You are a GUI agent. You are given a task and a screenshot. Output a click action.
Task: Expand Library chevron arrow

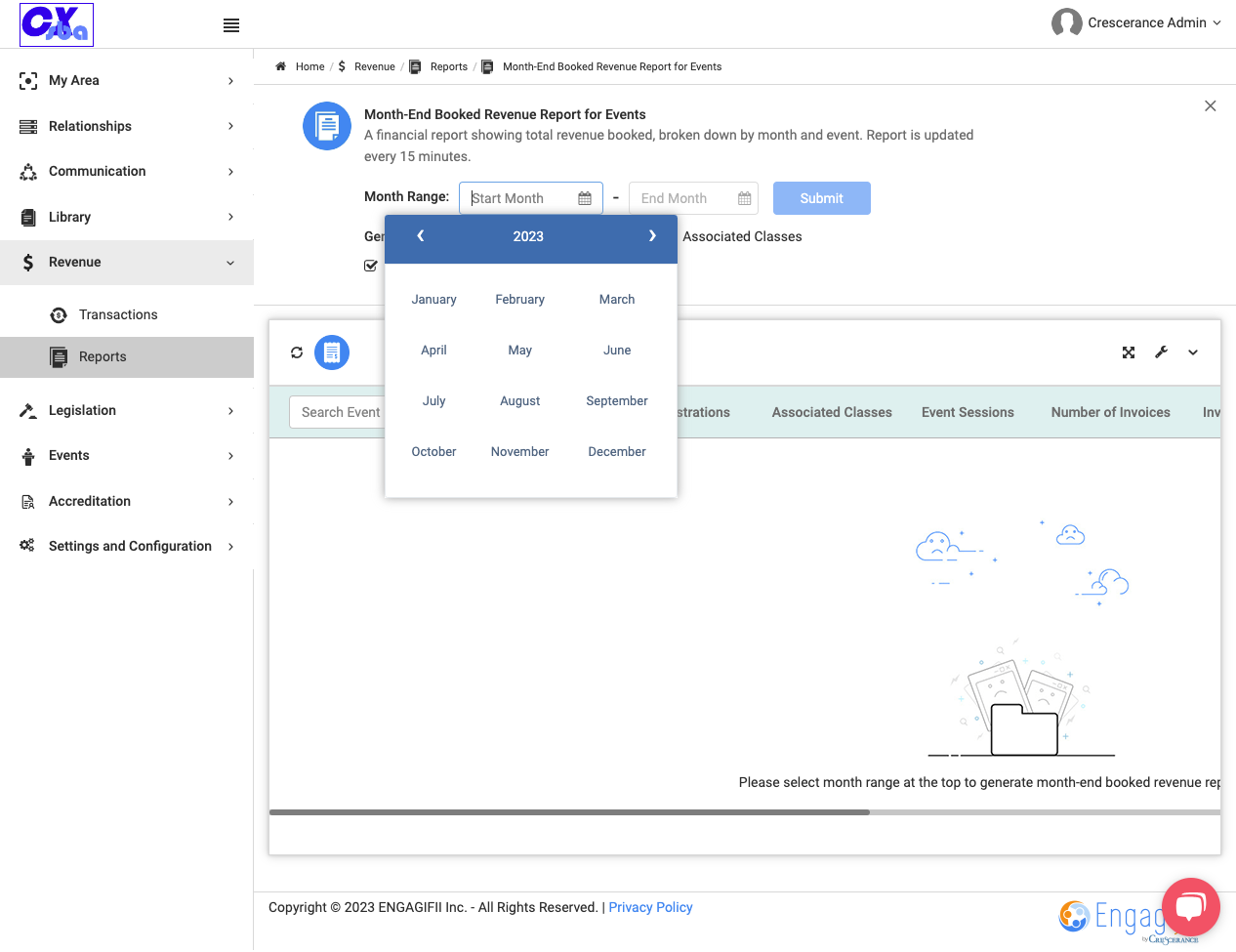[230, 217]
